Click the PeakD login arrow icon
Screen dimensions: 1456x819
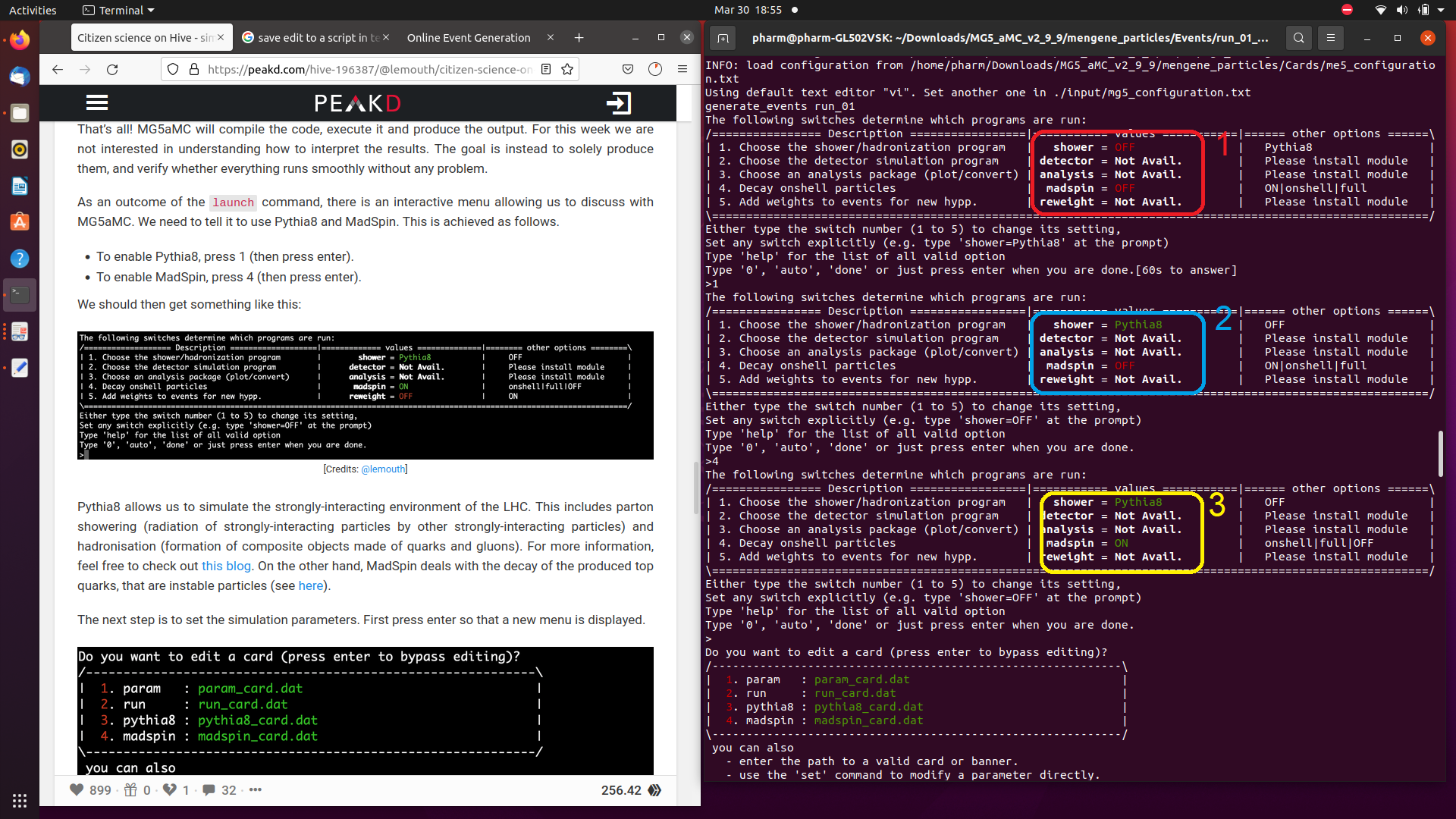click(x=619, y=103)
